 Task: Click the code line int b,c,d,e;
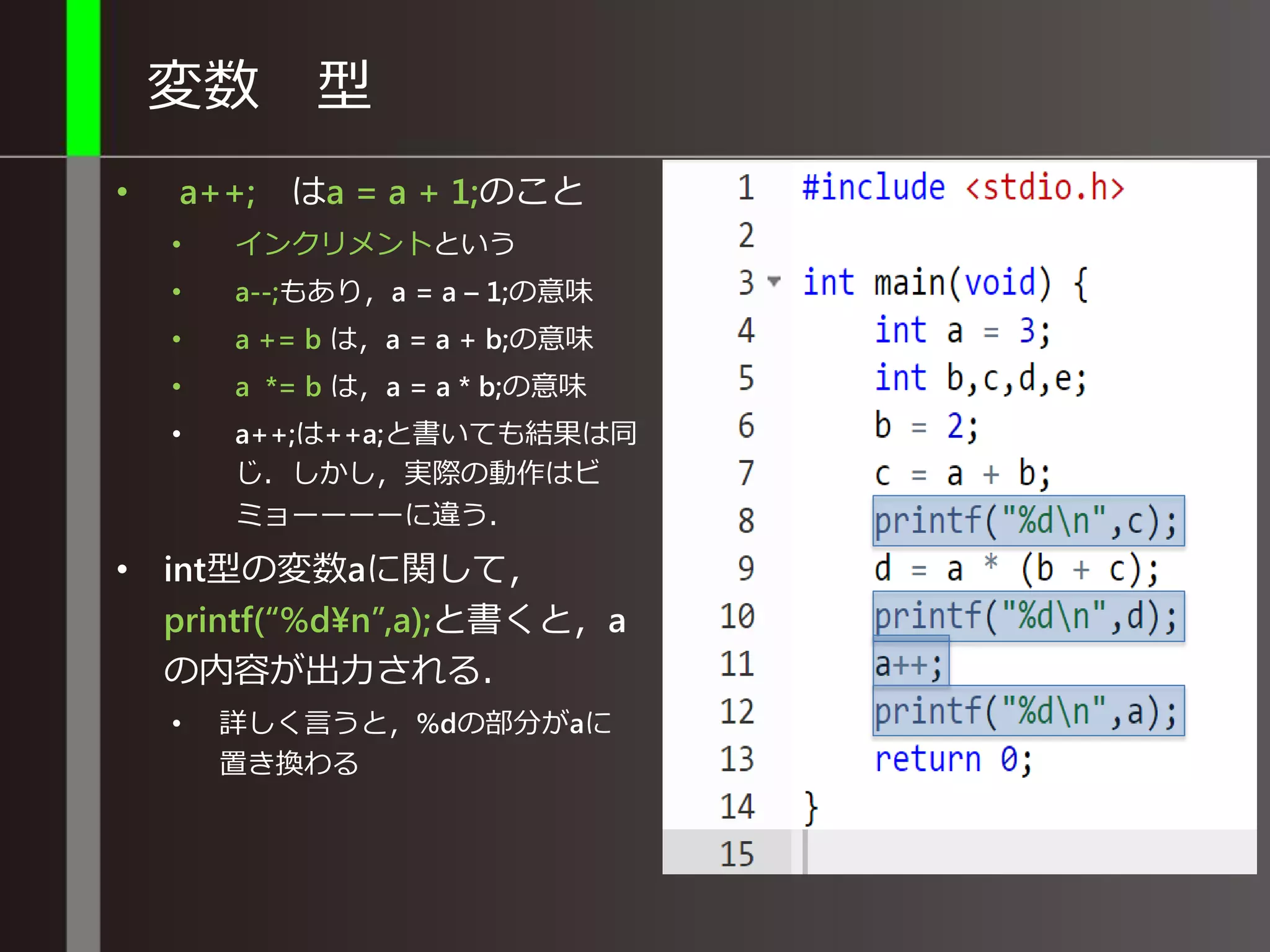click(x=980, y=379)
